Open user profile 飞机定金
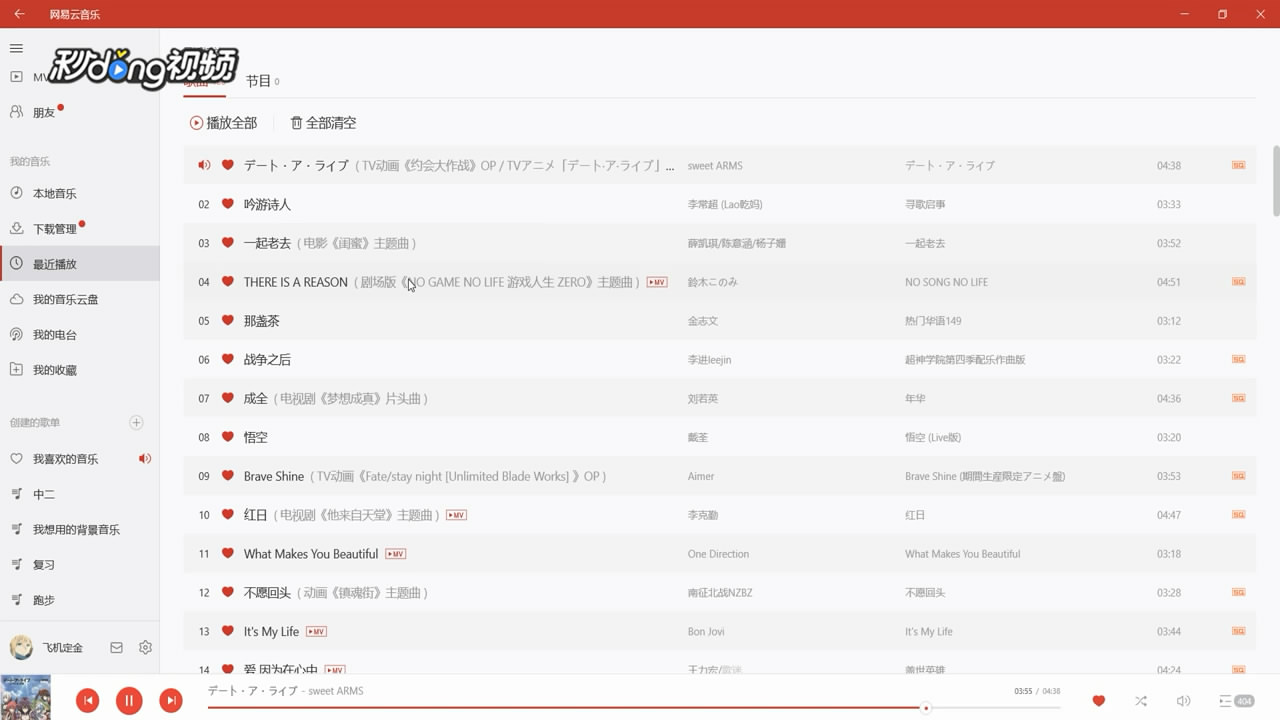The height and width of the screenshot is (720, 1280). 47,648
